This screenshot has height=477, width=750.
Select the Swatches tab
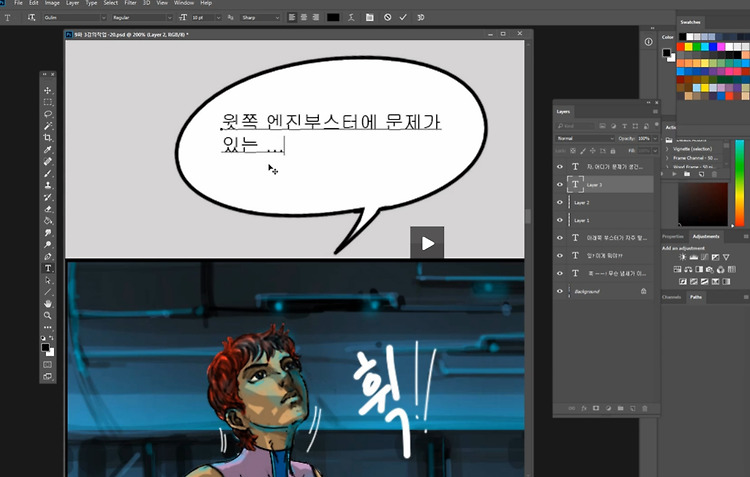pyautogui.click(x=690, y=22)
